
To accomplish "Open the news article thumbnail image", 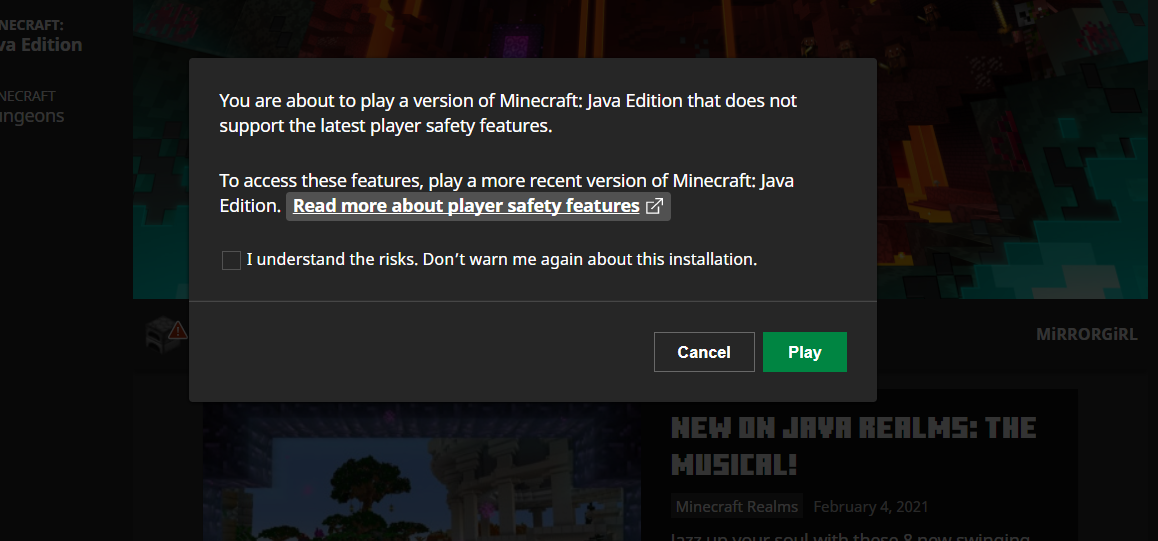I will [422, 472].
